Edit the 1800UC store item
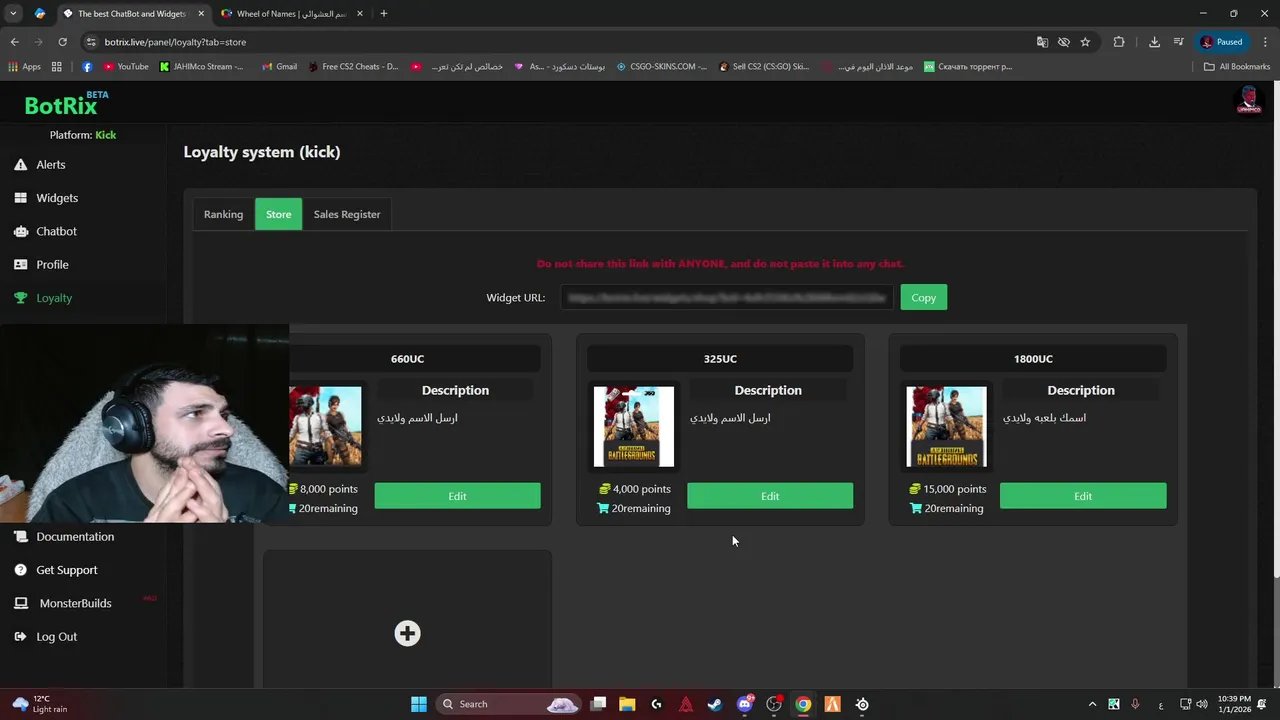The image size is (1280, 720). [x=1083, y=496]
